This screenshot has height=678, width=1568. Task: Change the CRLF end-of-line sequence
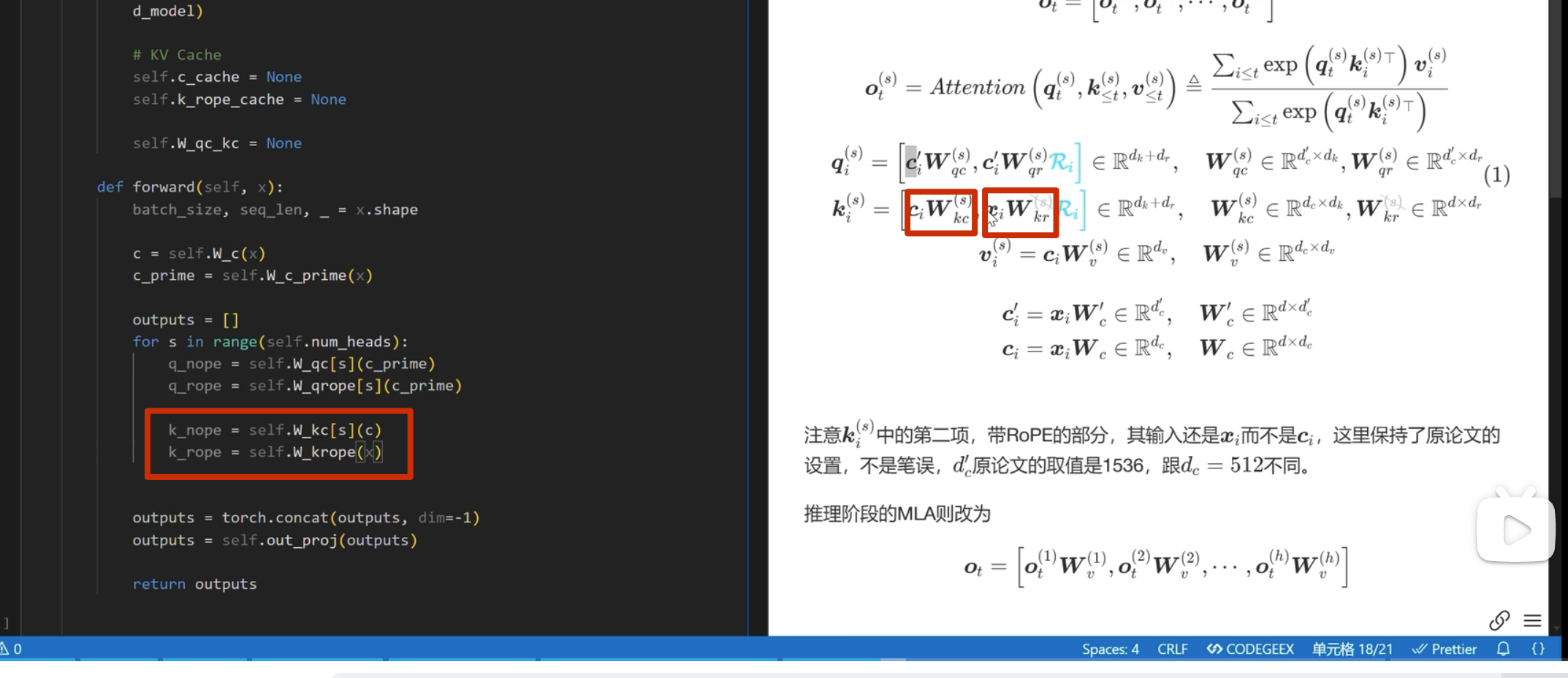pos(1172,649)
